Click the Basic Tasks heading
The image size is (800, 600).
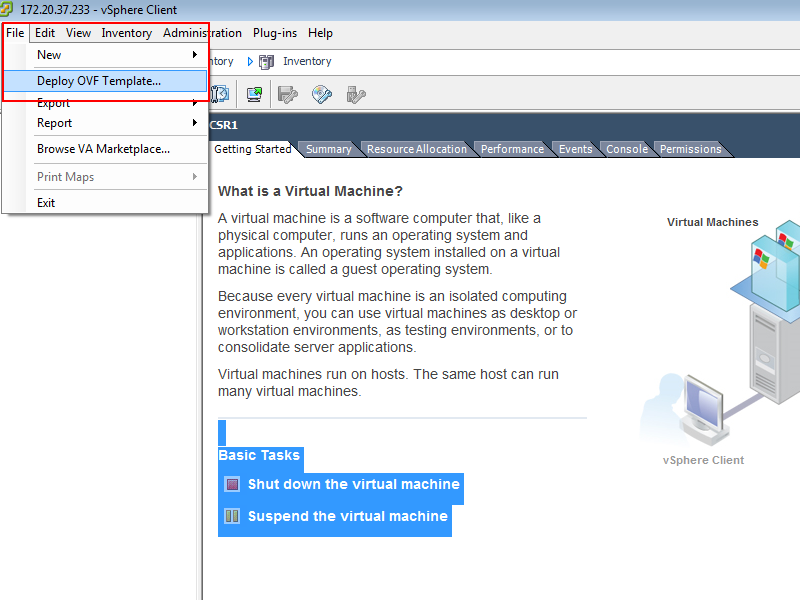pos(259,455)
